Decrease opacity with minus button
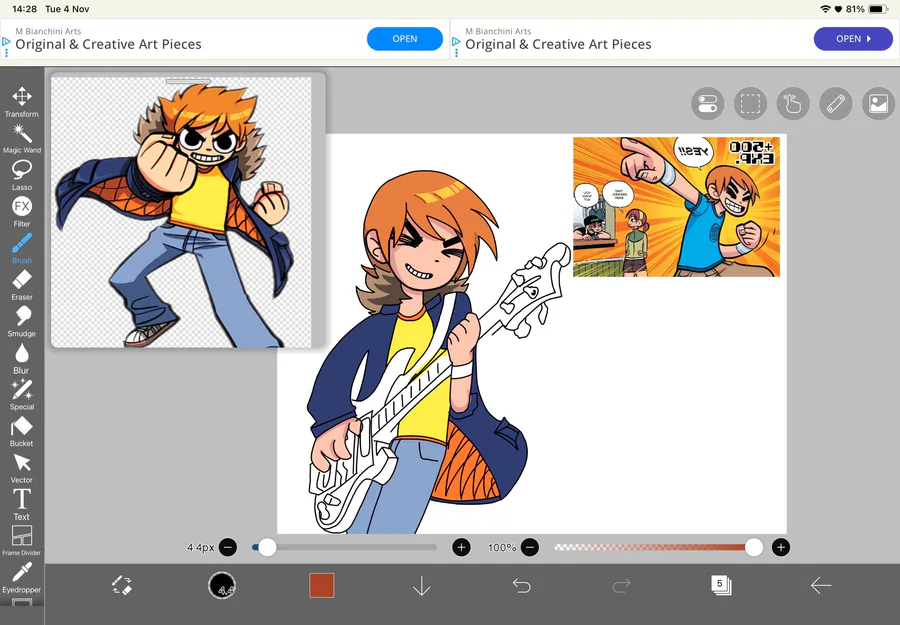Viewport: 900px width, 625px height. point(530,548)
